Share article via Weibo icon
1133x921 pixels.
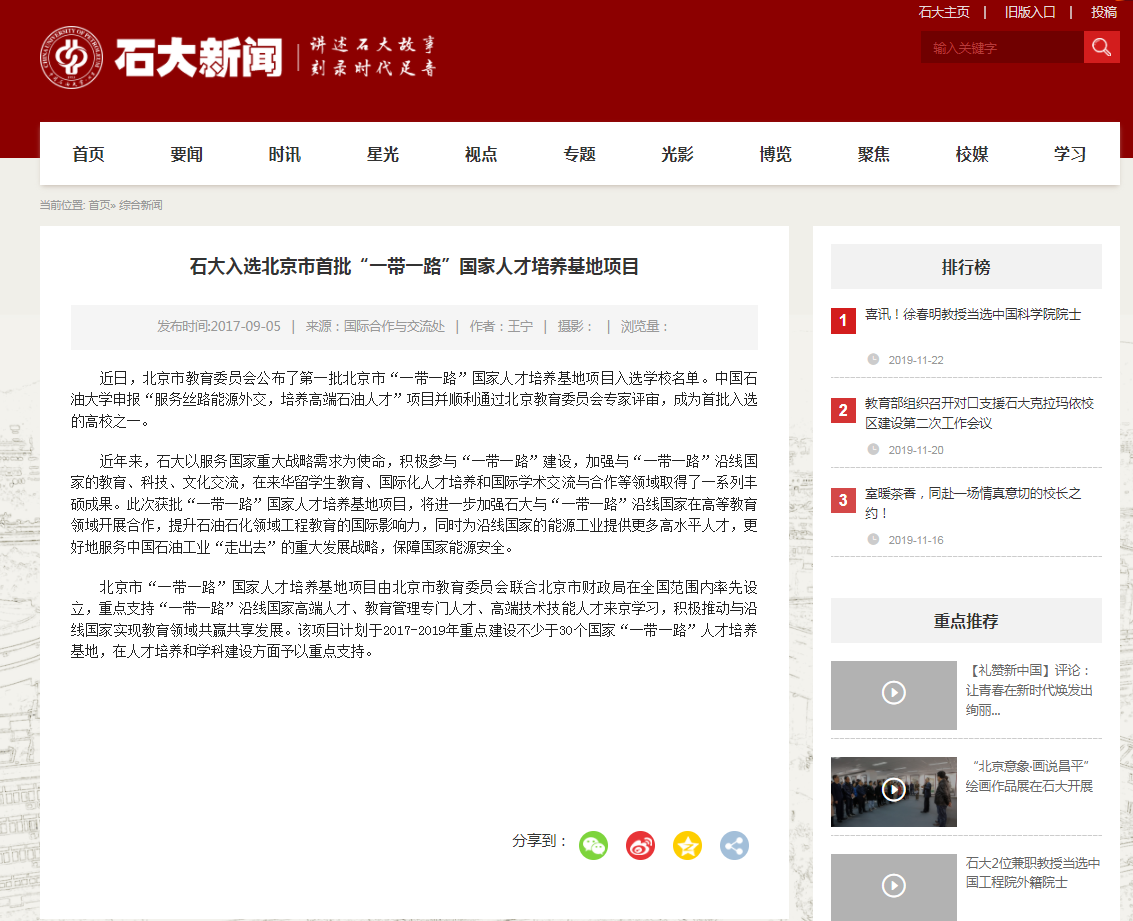click(x=640, y=845)
